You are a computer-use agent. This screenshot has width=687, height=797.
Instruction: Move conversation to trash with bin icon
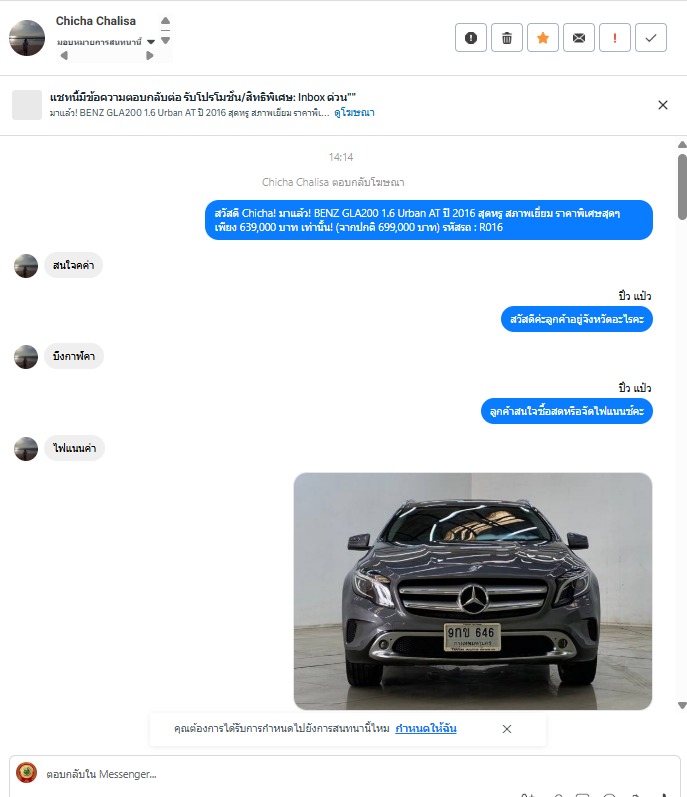(507, 38)
